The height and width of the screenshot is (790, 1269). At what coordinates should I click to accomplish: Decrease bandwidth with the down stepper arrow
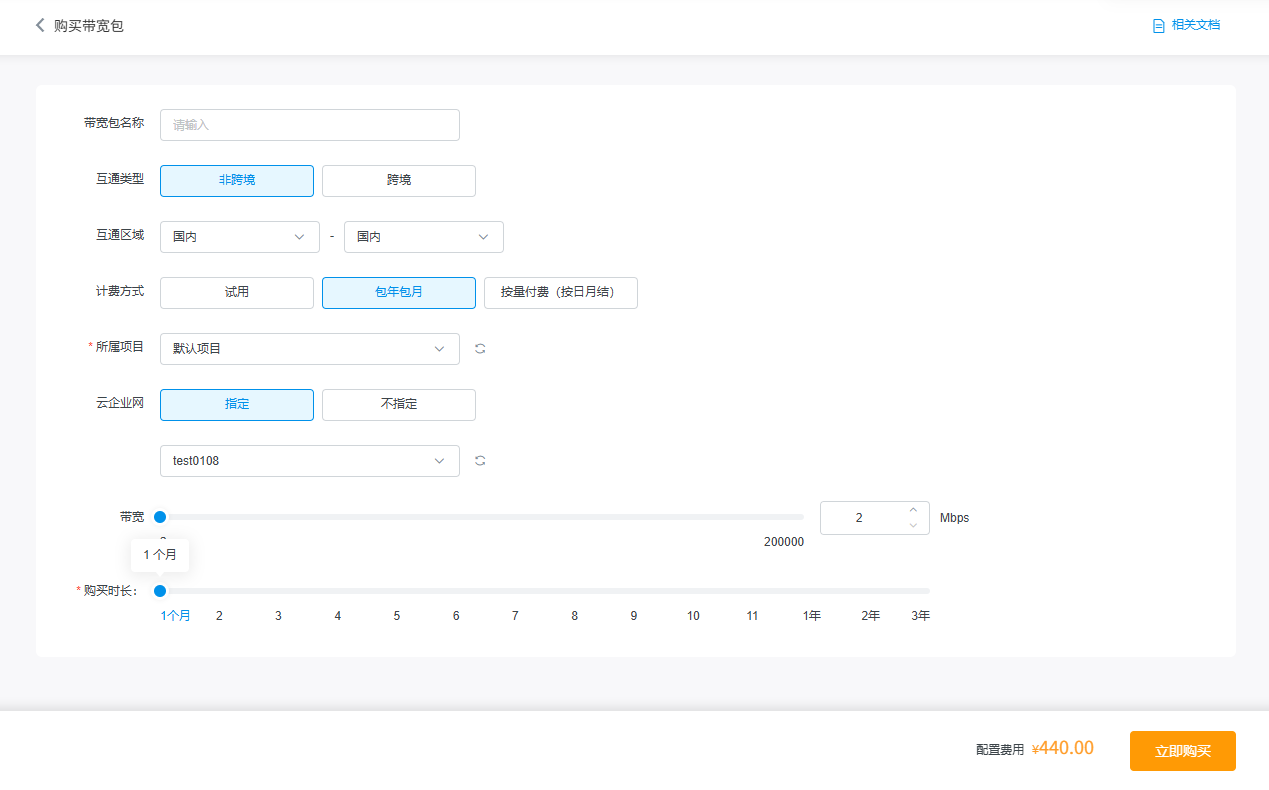coord(912,526)
